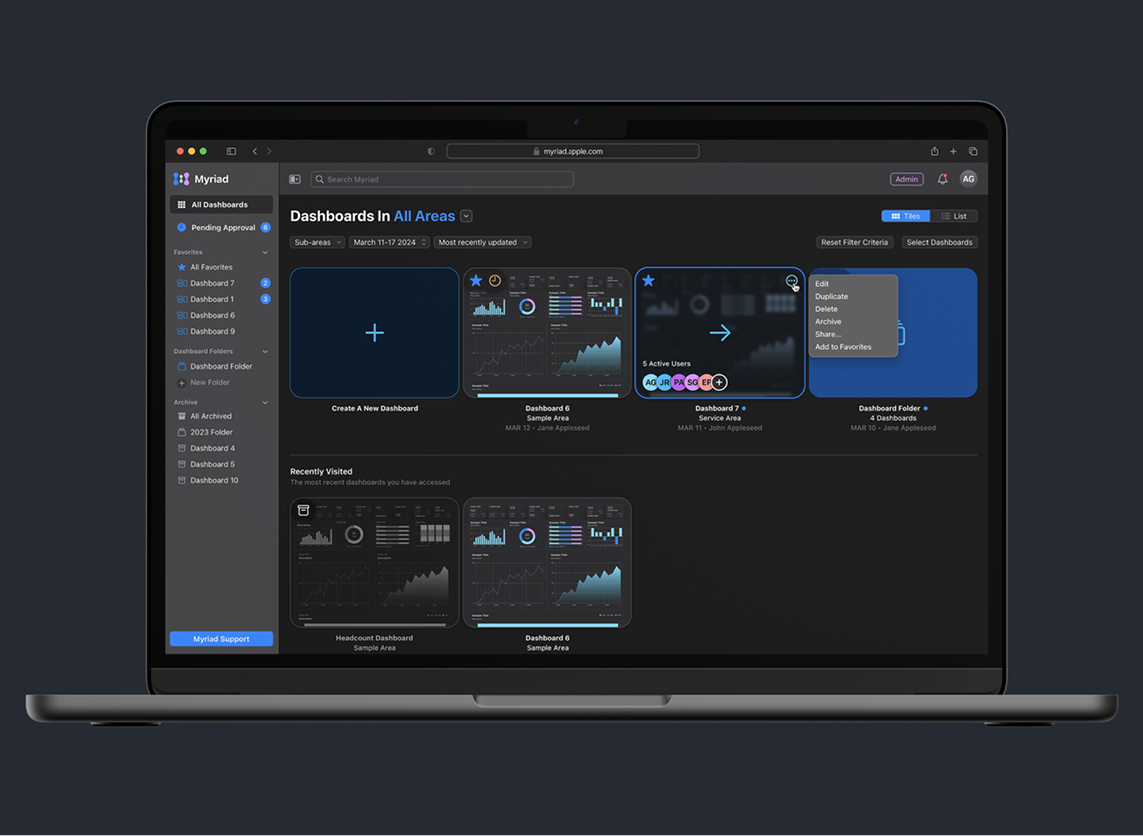Click the notification bell icon

coord(941,178)
